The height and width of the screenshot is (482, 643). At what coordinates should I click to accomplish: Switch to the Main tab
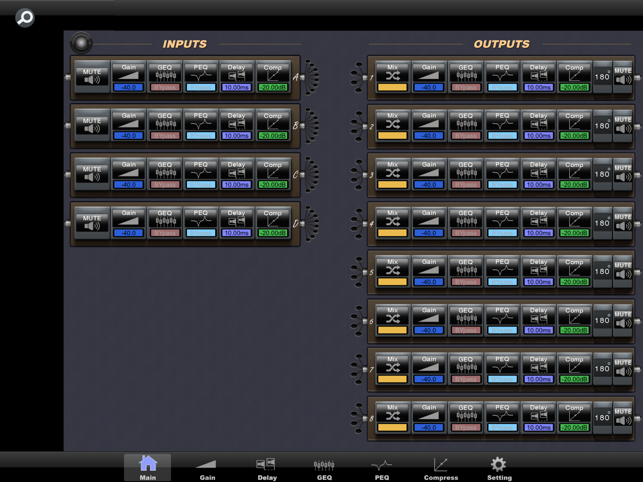(148, 467)
